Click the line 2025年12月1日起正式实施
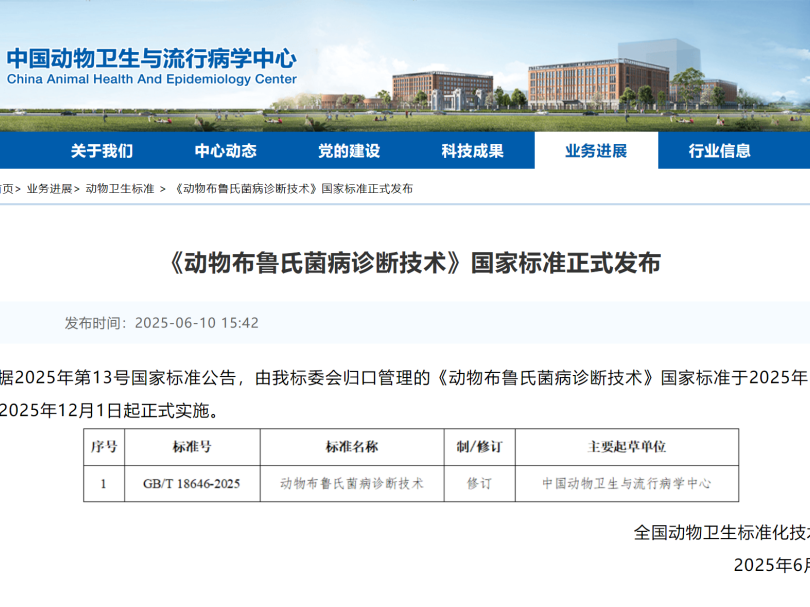The height and width of the screenshot is (607, 810). click(109, 411)
